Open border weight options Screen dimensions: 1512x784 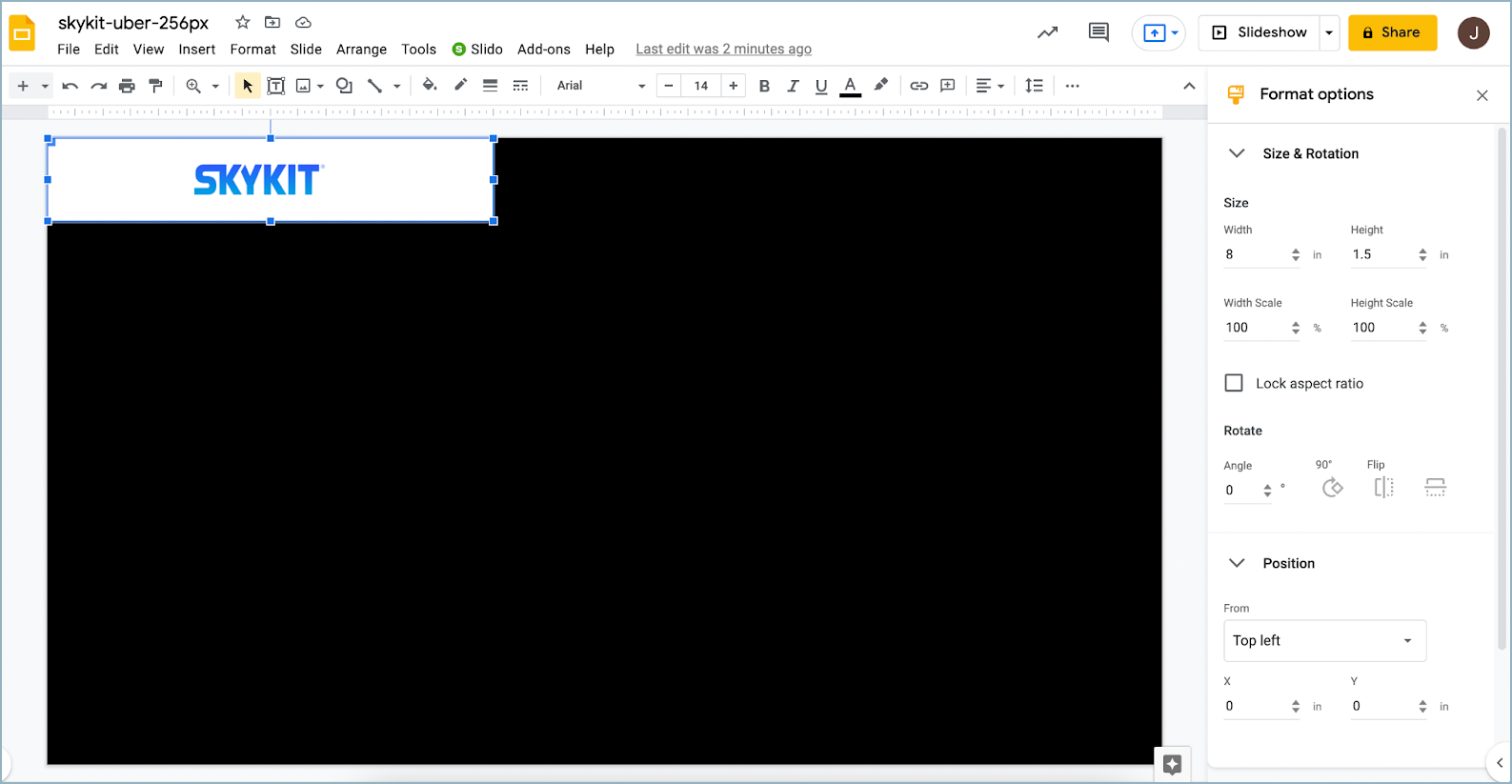(x=490, y=86)
